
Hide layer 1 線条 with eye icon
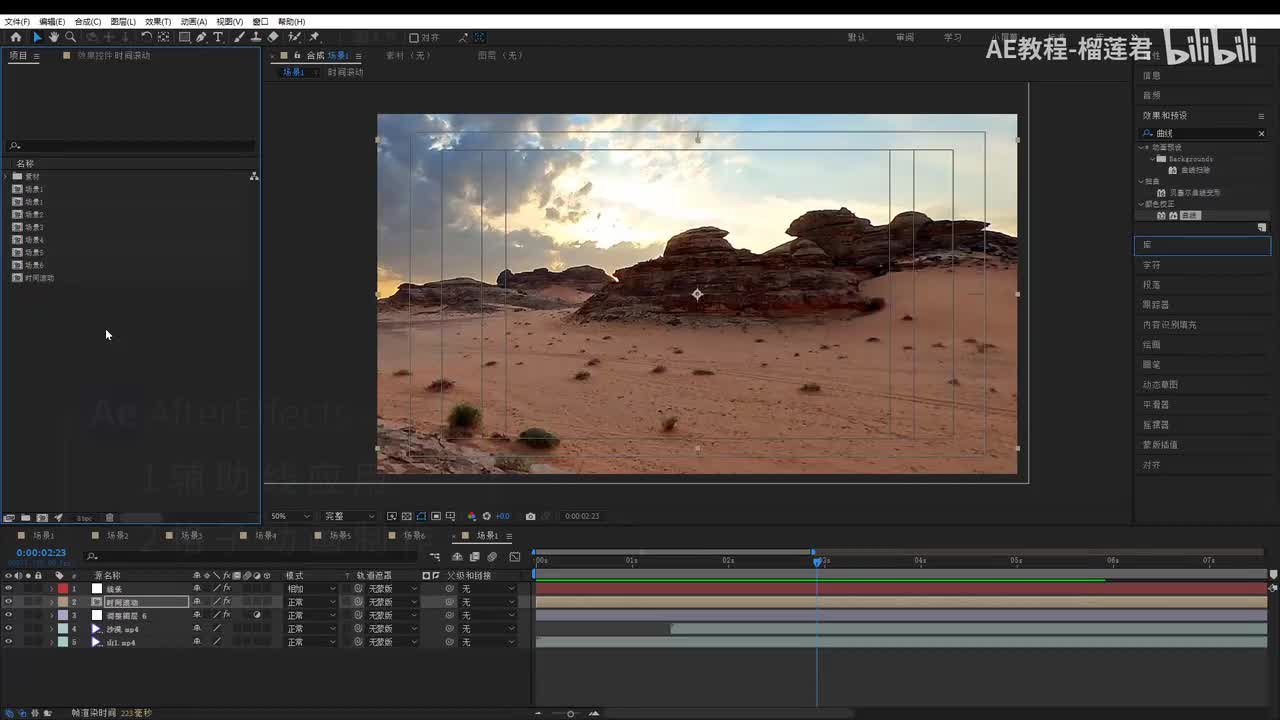point(8,589)
